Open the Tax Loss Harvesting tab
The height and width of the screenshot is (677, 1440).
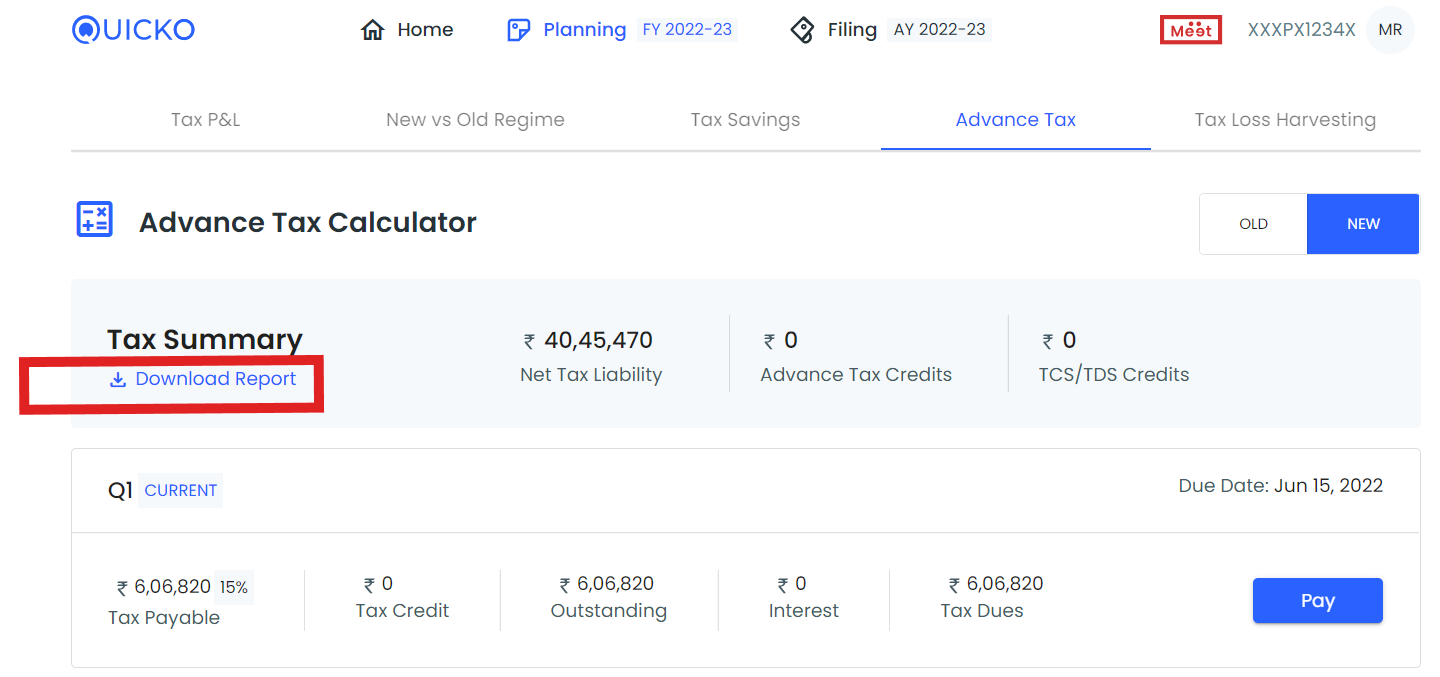(1285, 120)
